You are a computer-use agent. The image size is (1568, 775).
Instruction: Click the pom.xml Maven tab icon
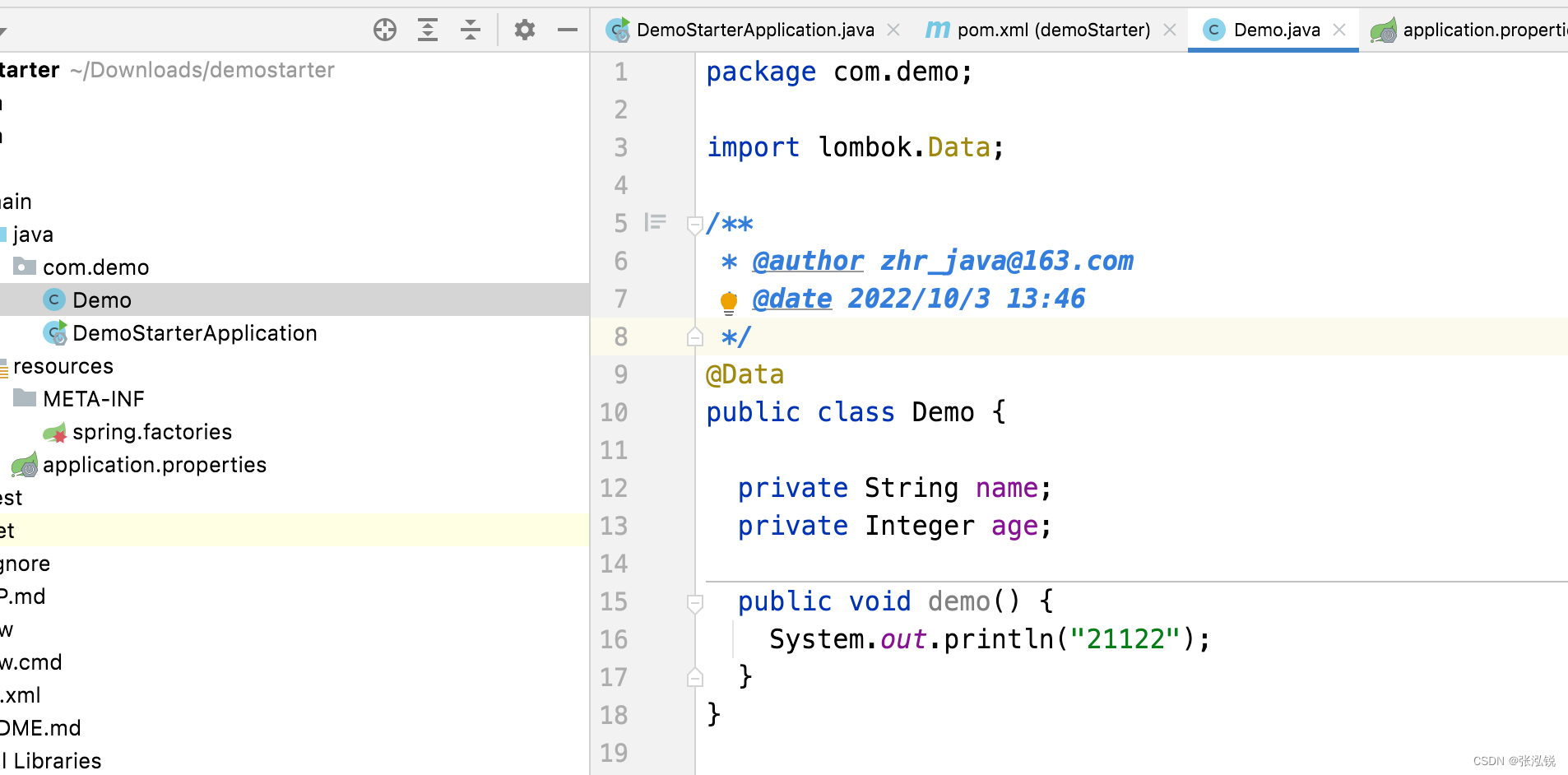938,30
